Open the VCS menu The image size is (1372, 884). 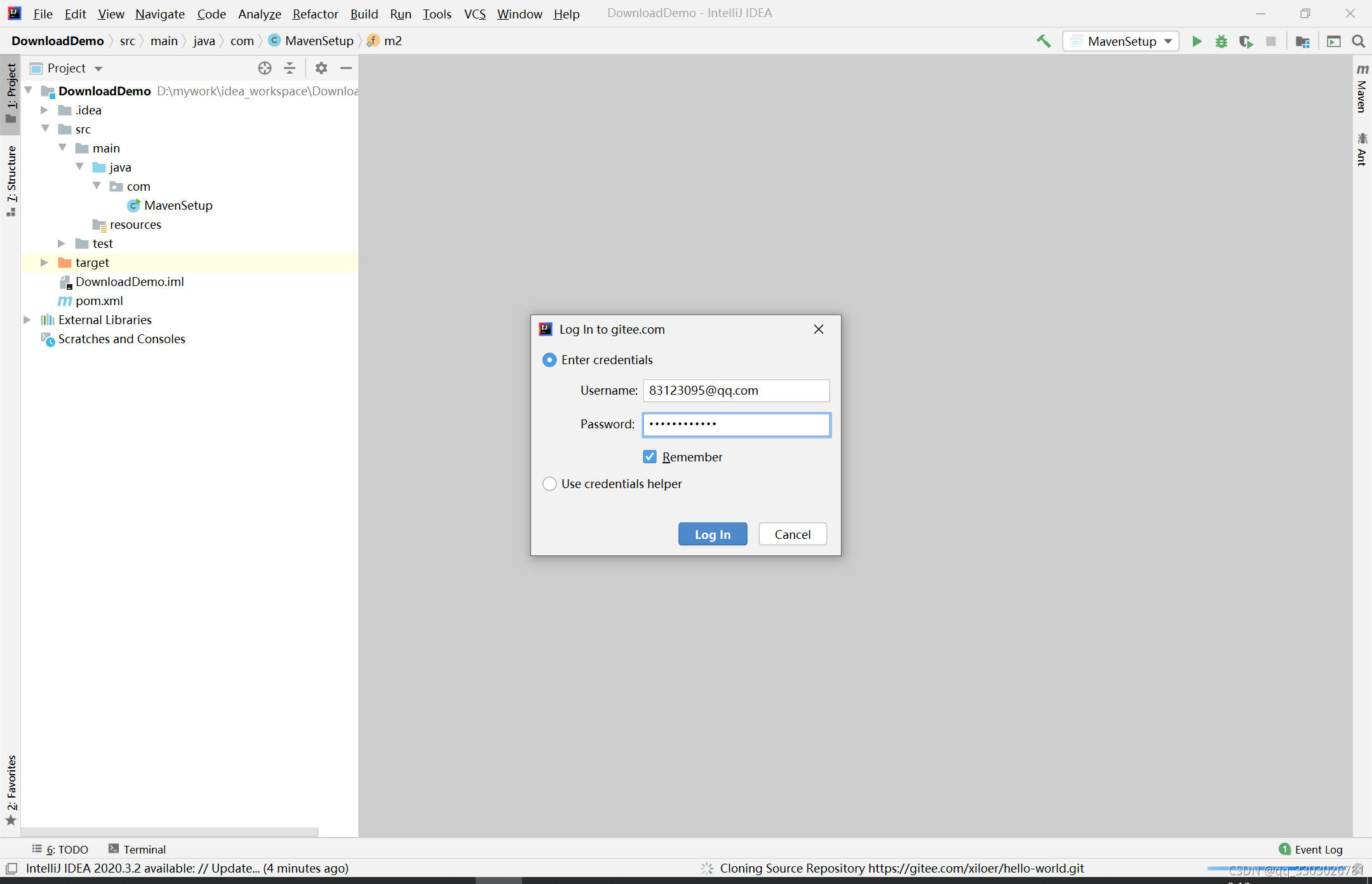(x=474, y=14)
